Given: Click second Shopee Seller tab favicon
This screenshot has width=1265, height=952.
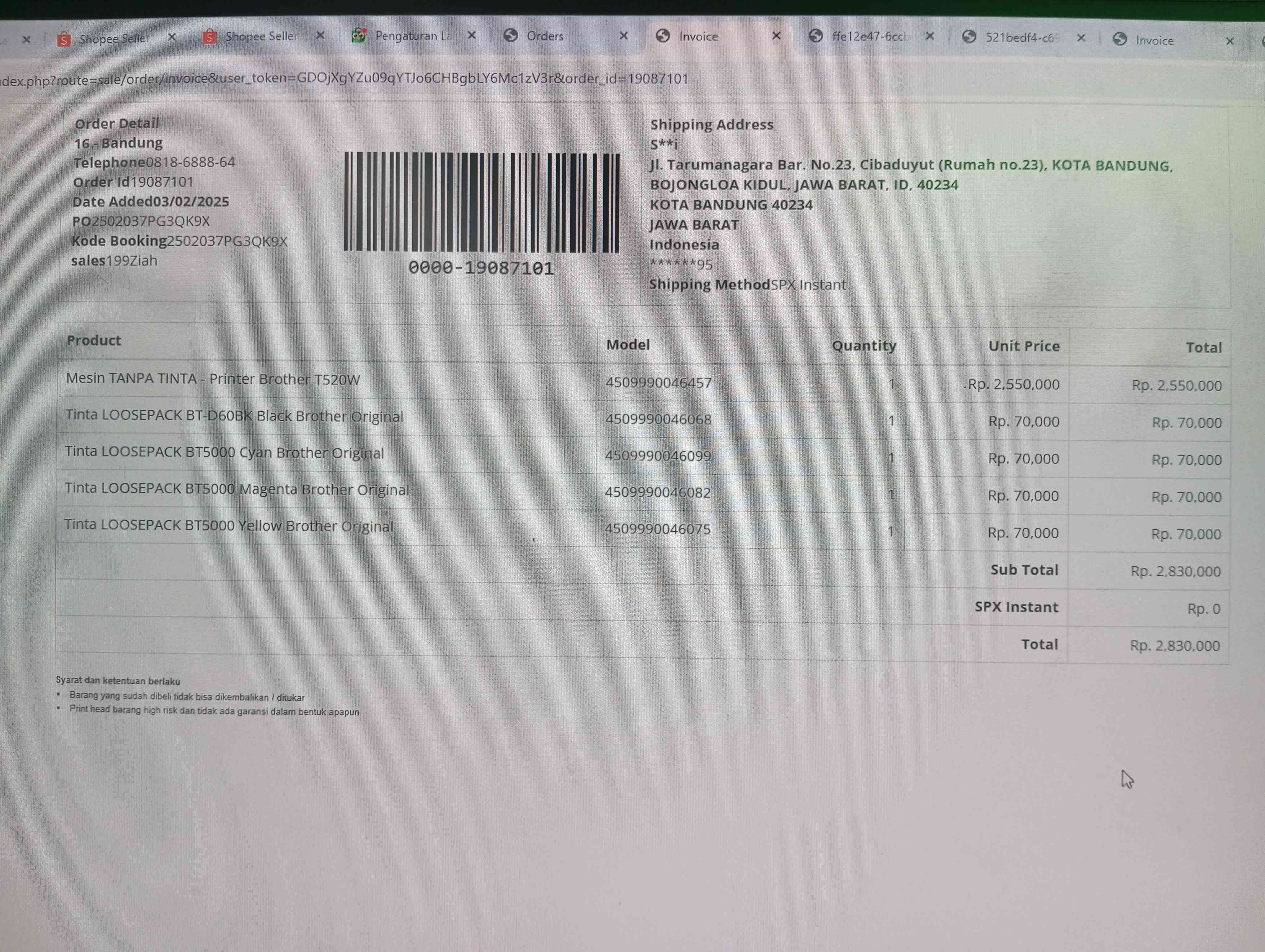Looking at the screenshot, I should tap(210, 37).
